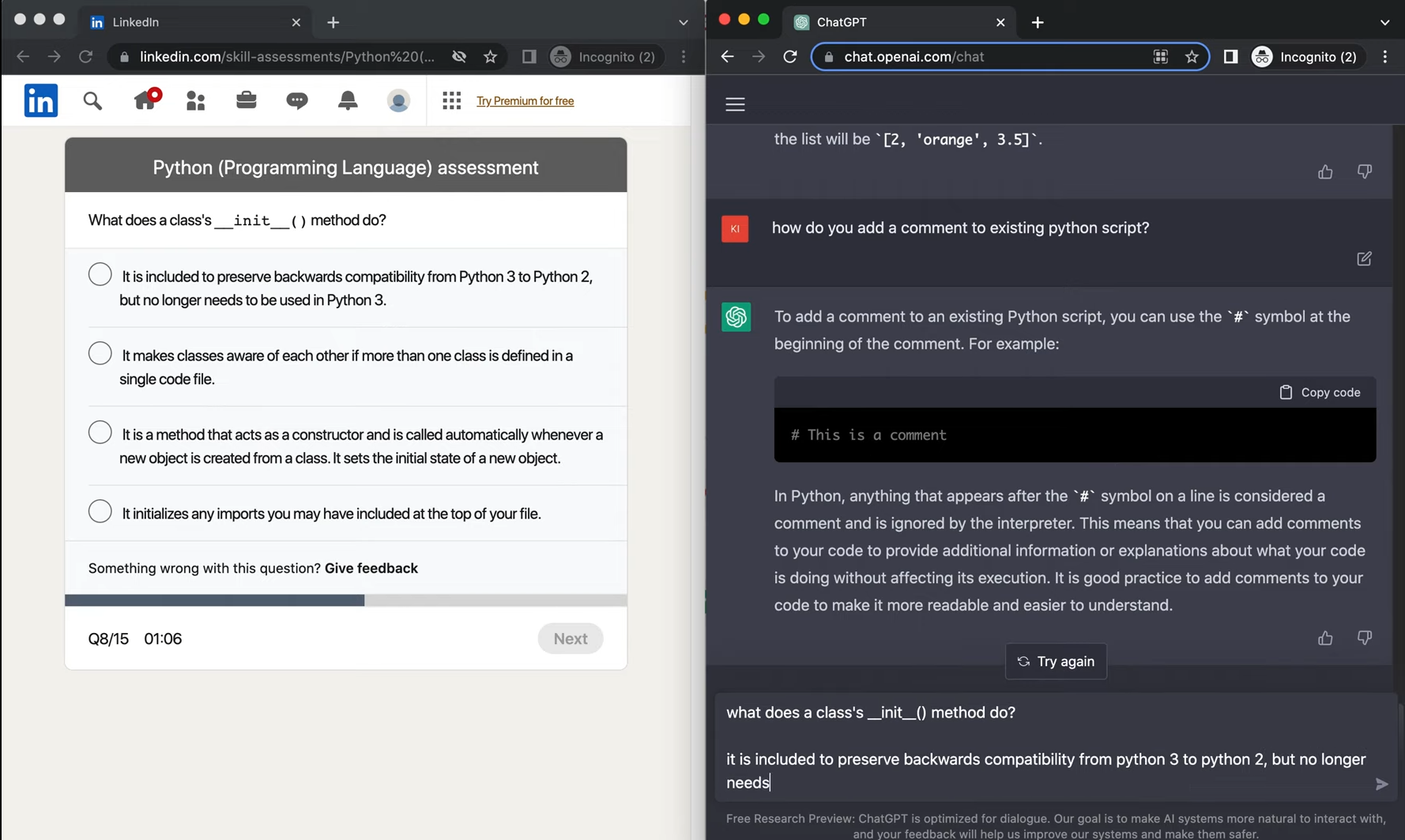This screenshot has height=840, width=1405.
Task: Select answer about backwards compatibility
Action: point(100,274)
